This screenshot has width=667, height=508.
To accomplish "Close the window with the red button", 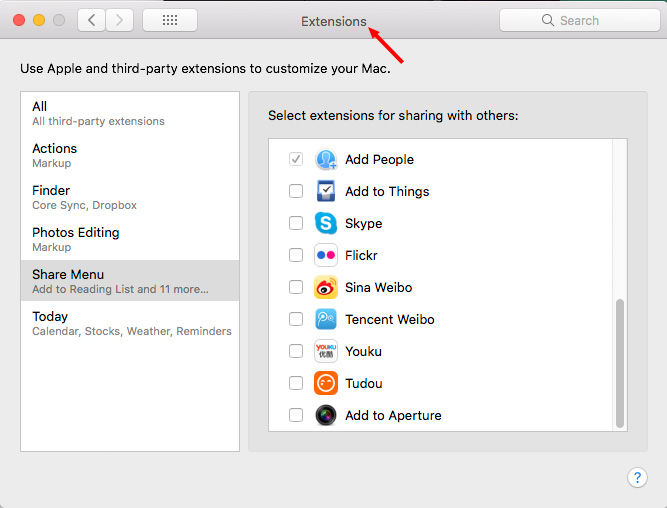I will click(19, 20).
